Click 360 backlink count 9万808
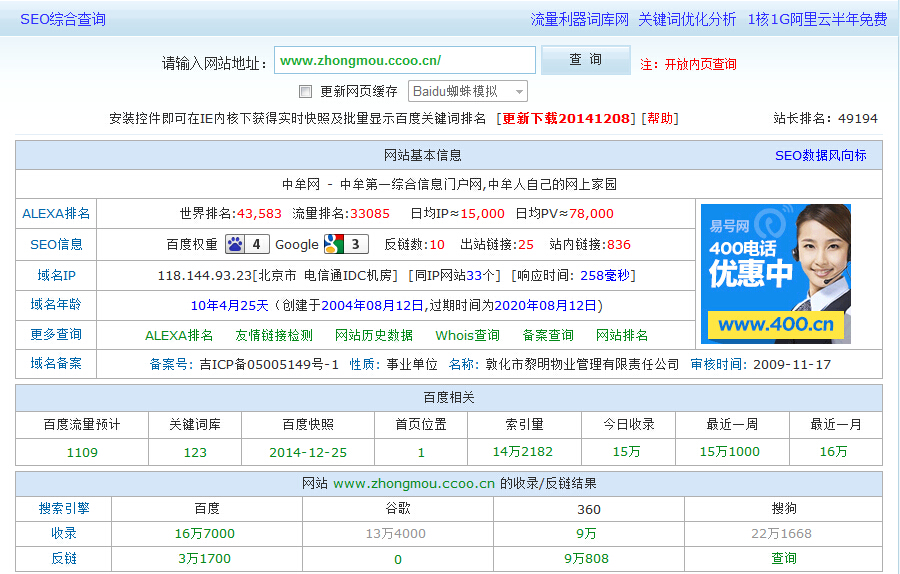Viewport: 900px width, 574px height. click(x=587, y=559)
